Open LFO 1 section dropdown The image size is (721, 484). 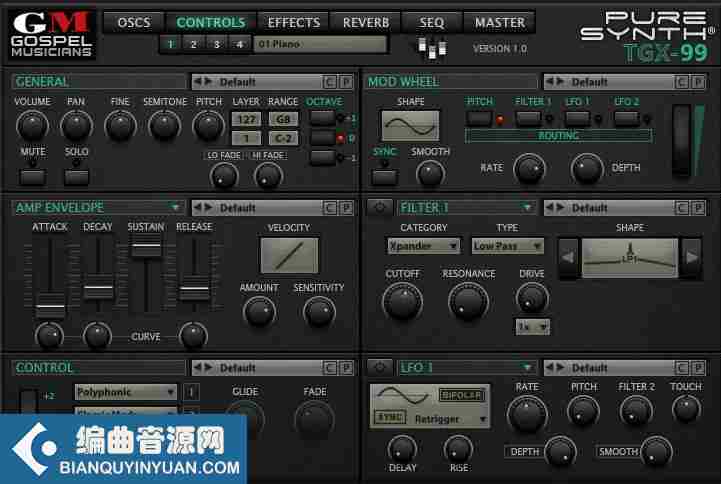pos(527,367)
